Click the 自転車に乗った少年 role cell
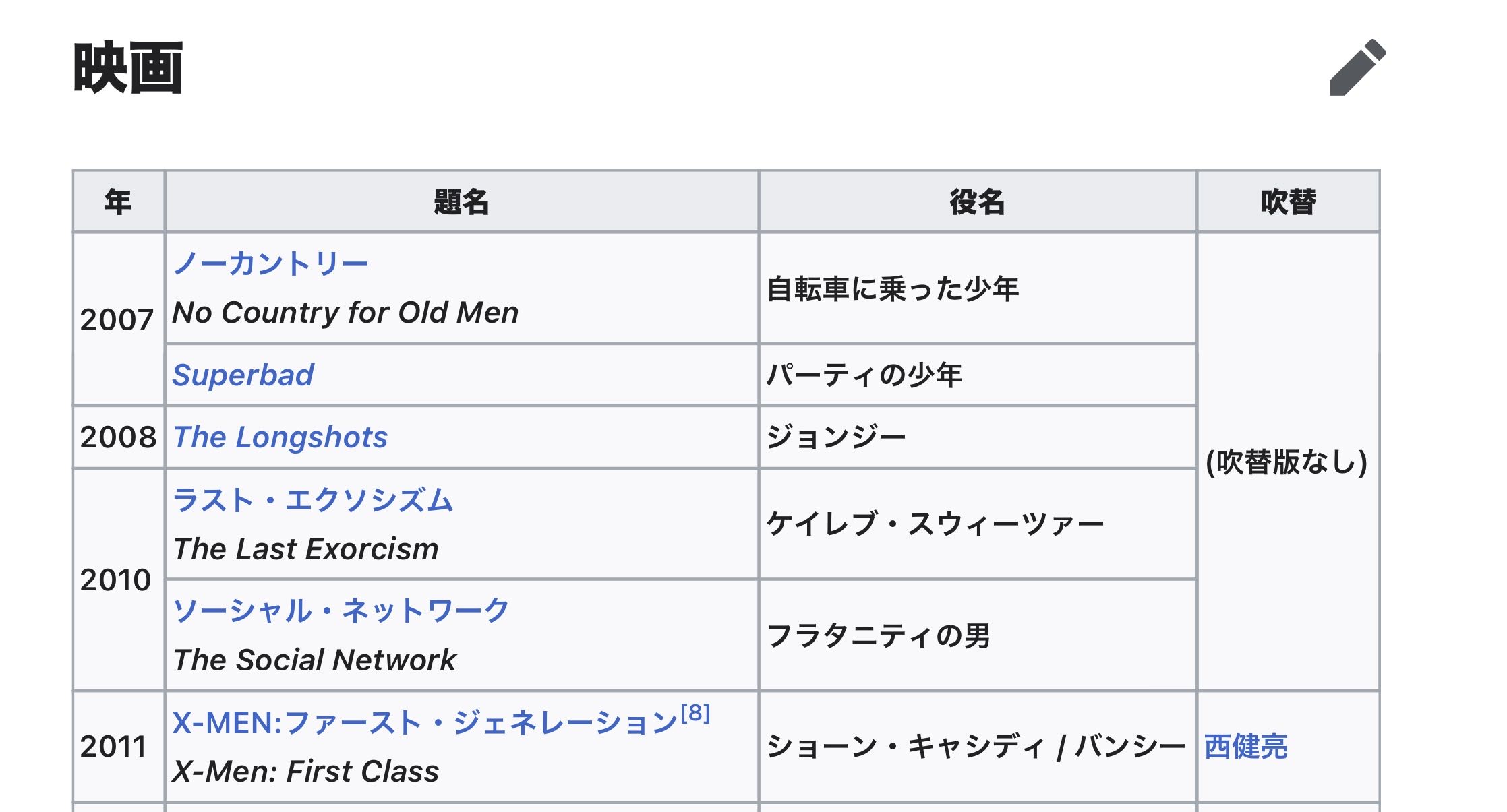The image size is (1507, 812). click(x=893, y=289)
